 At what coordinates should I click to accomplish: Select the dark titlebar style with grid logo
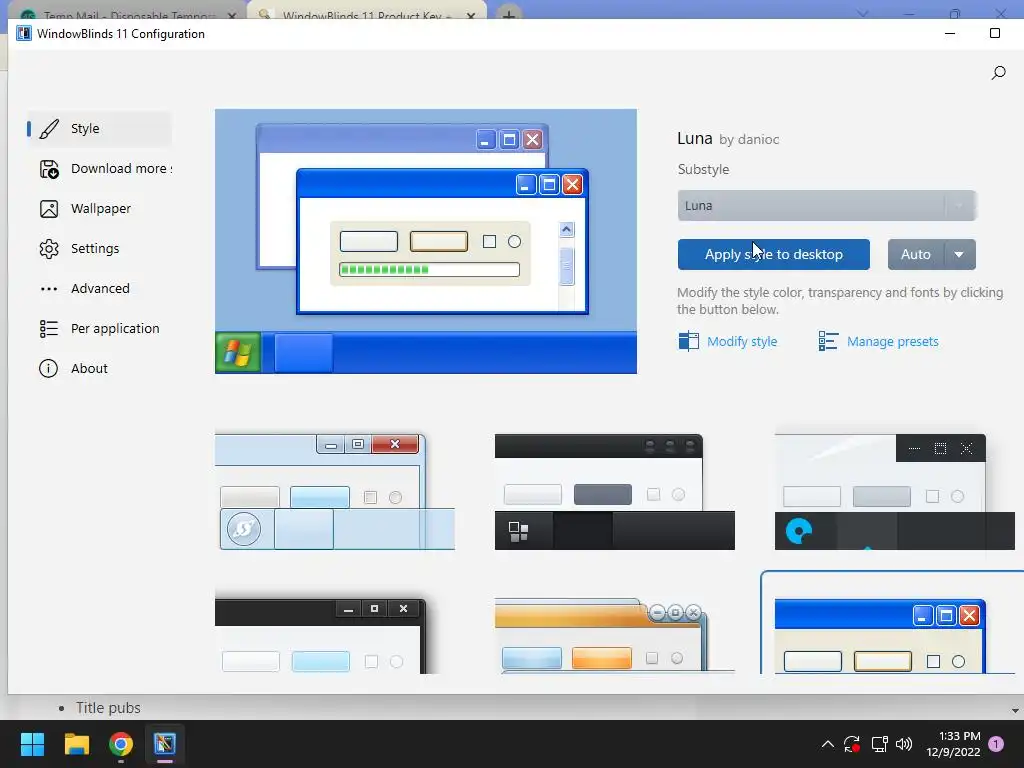point(615,492)
